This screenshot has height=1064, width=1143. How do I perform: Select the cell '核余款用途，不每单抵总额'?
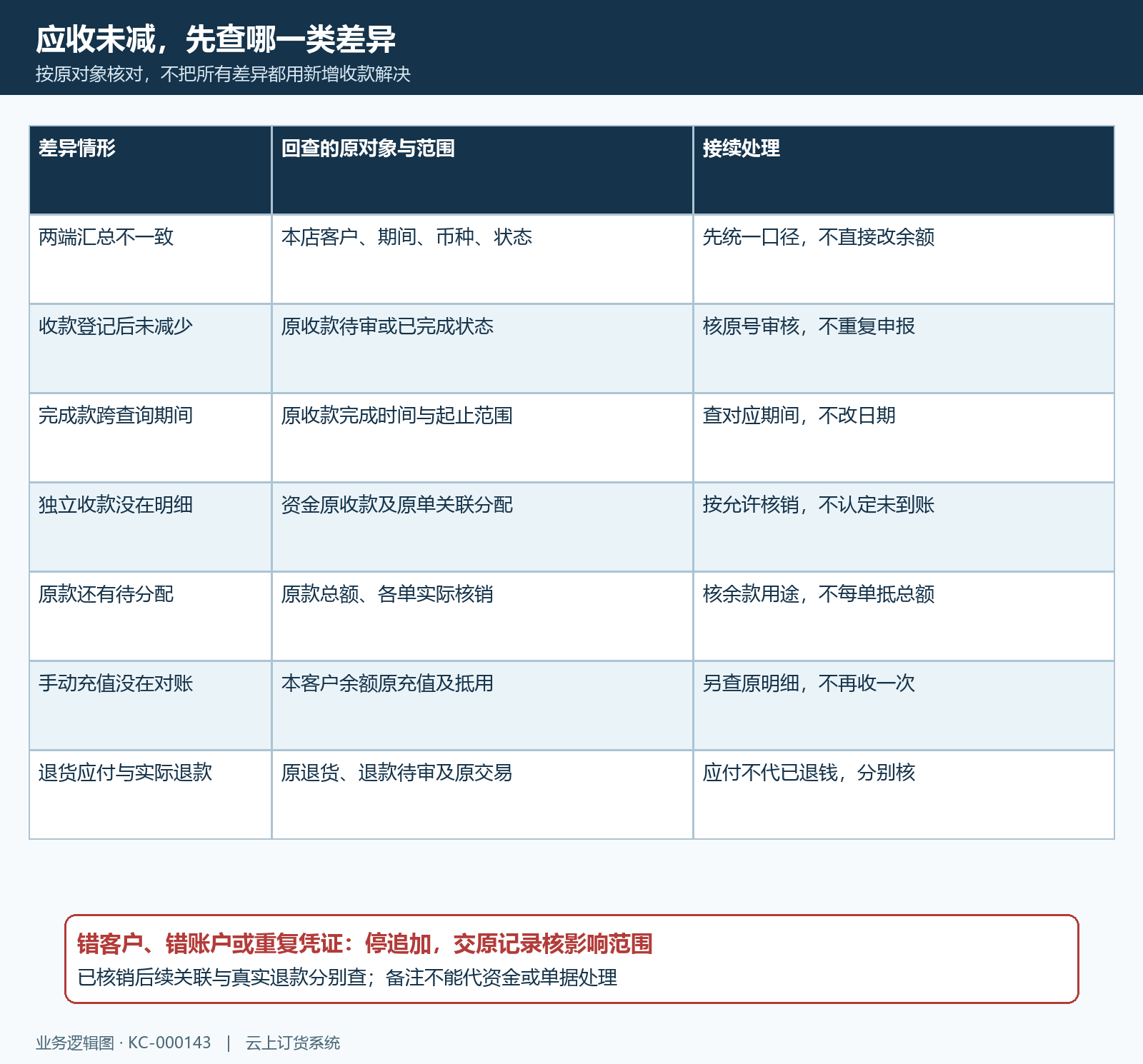click(x=904, y=616)
